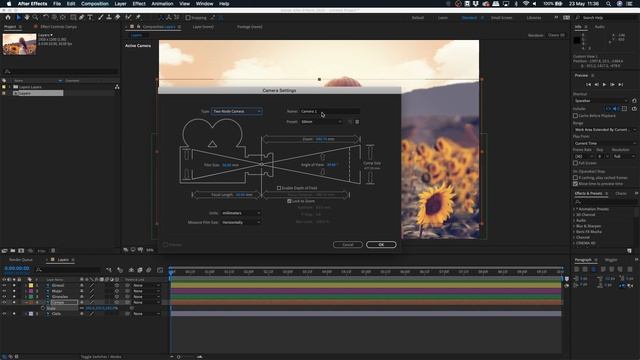Open Range 'Work Area Extended' dropdown
The image size is (640, 360).
[605, 129]
